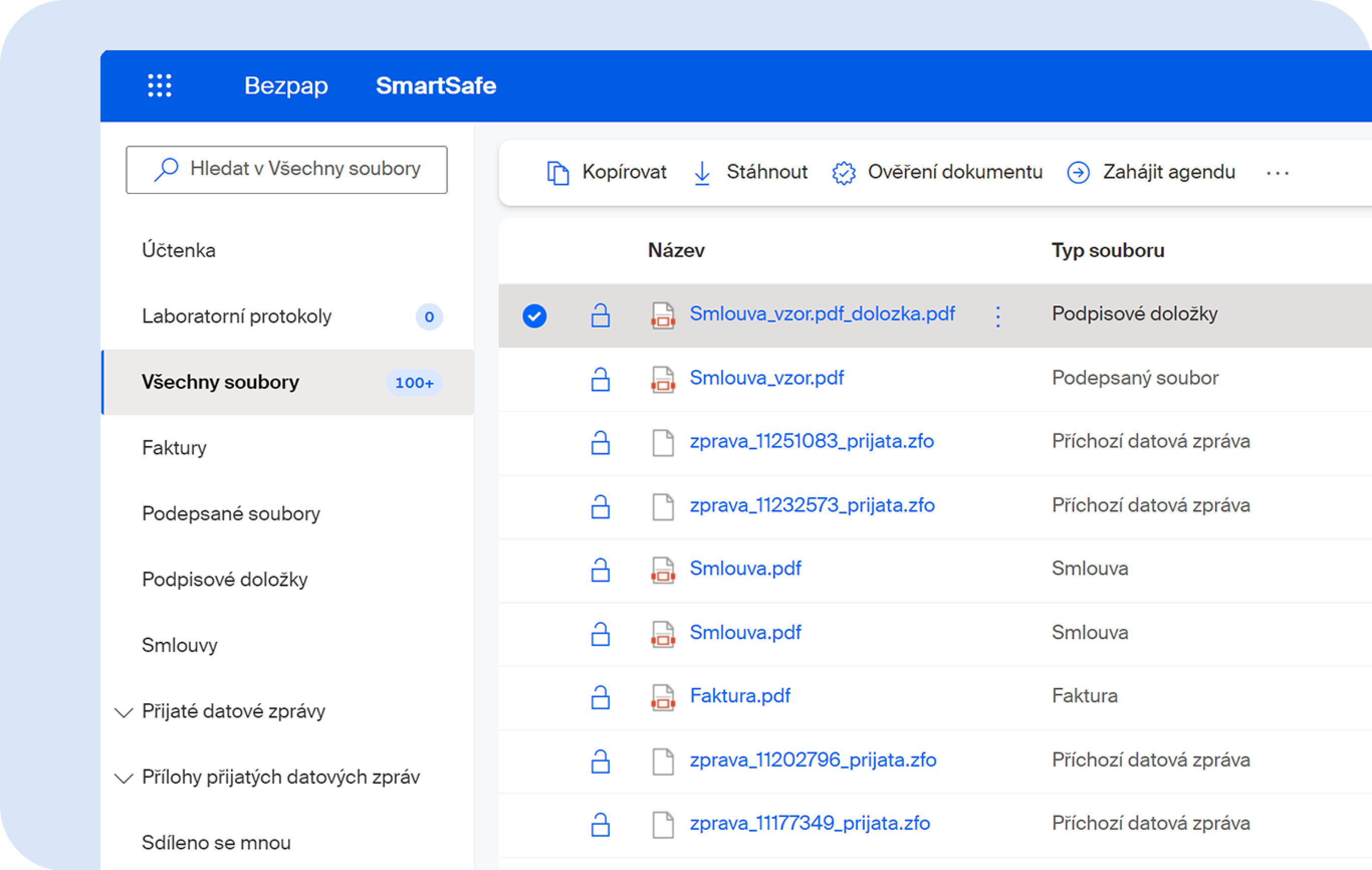This screenshot has width=1372, height=870.
Task: Open row menu for Smlouva_vzor.pdf_dolozka.pdf
Action: coord(998,316)
